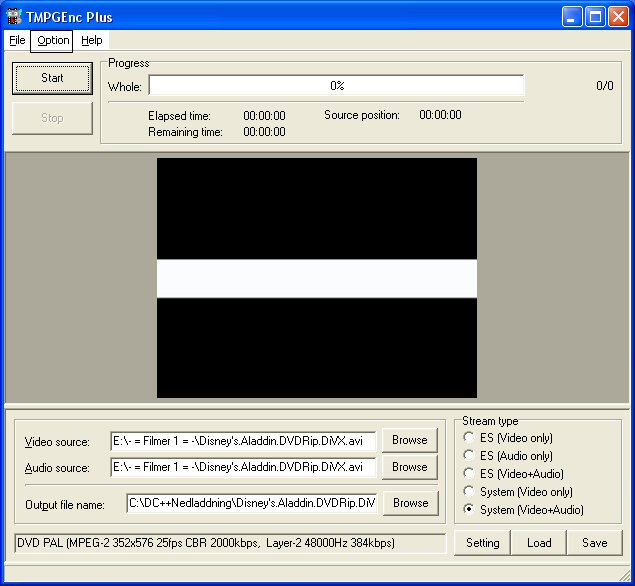This screenshot has width=635, height=586.
Task: Select ES (Video+Audio) stream type
Action: (x=514, y=473)
